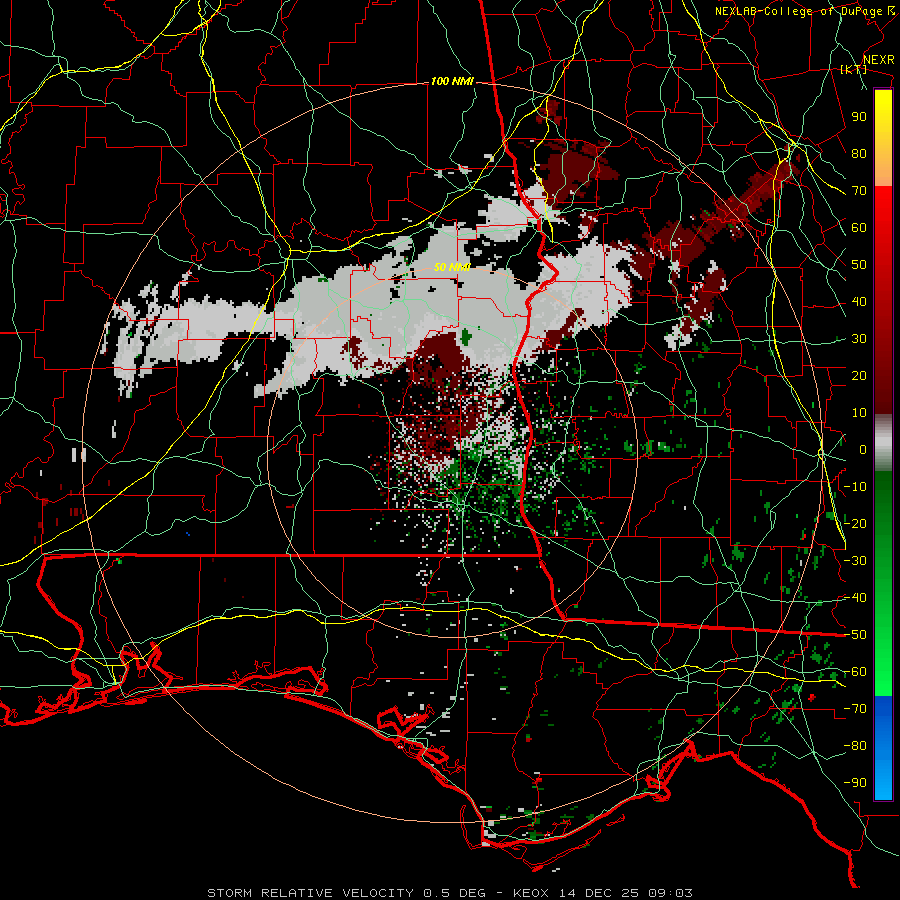The width and height of the screenshot is (900, 900).
Task: Click the 70 value on velocity scale
Action: click(859, 191)
